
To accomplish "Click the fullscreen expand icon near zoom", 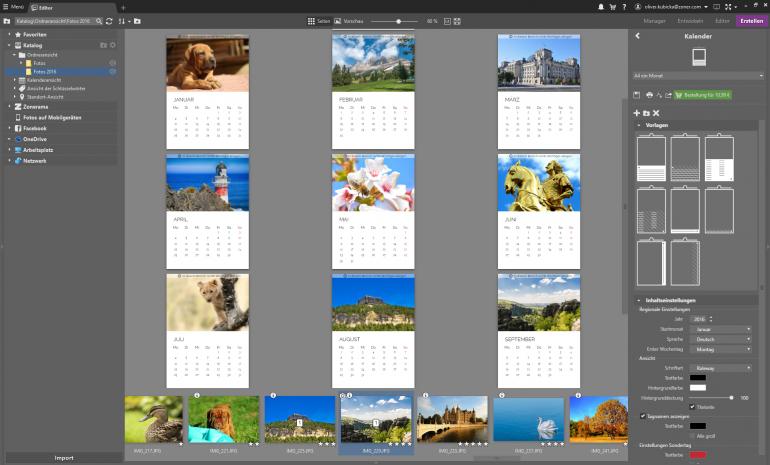I will coord(457,21).
